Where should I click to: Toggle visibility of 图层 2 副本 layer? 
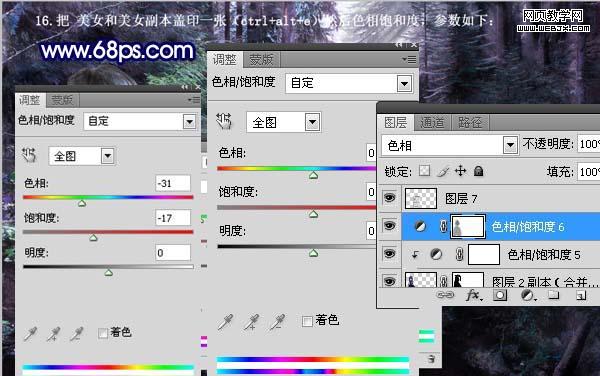click(x=390, y=281)
